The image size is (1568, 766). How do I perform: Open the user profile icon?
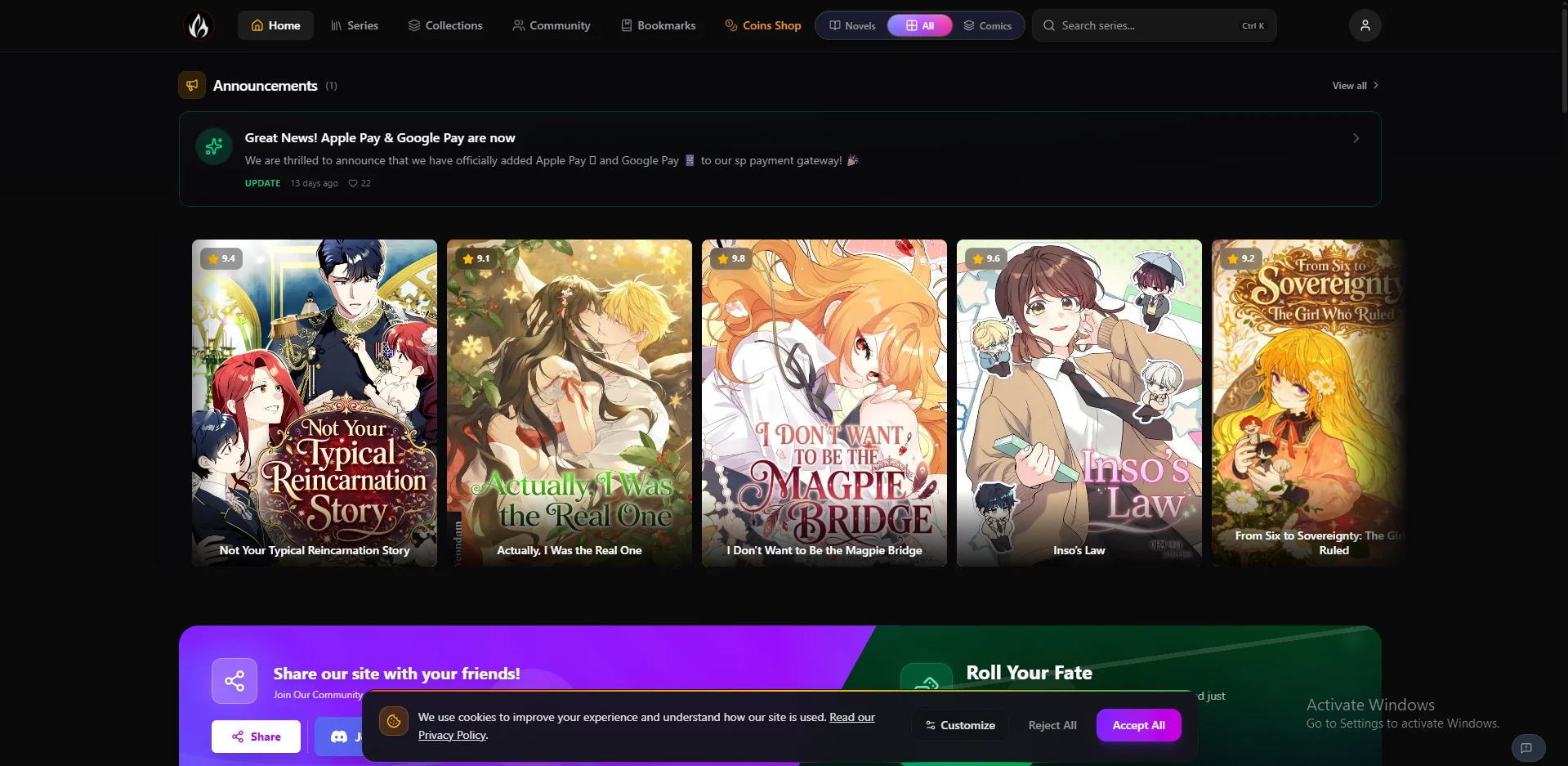point(1365,25)
